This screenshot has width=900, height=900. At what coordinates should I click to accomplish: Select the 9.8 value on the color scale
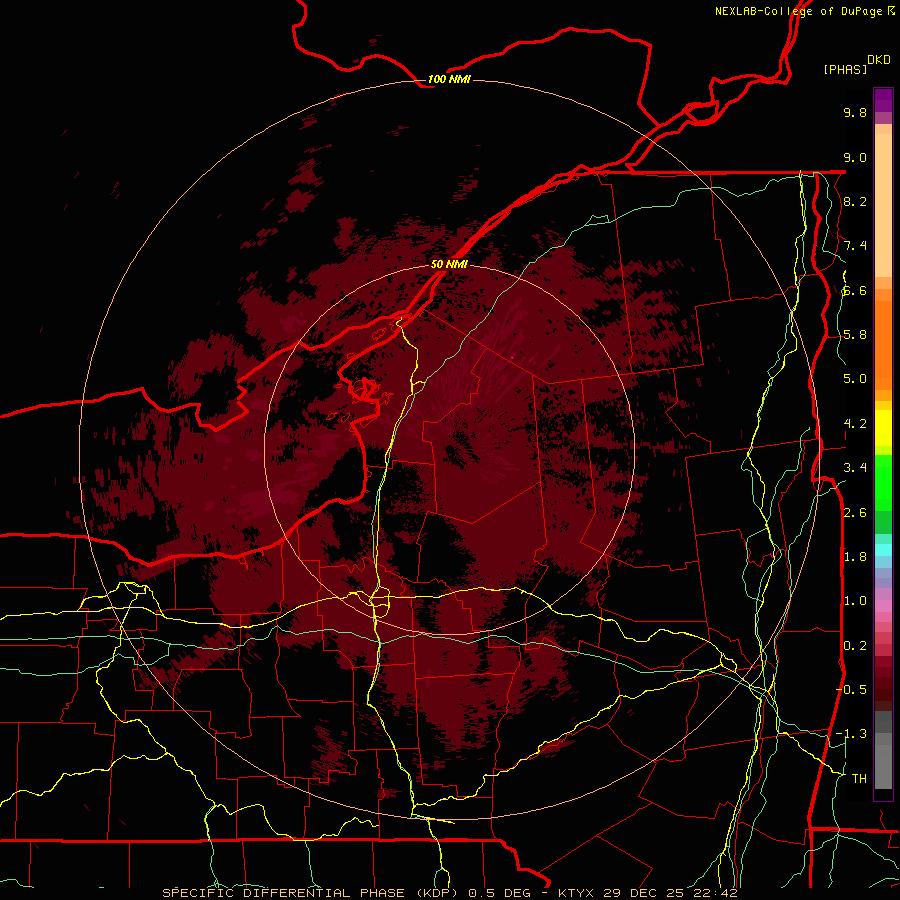click(x=855, y=112)
